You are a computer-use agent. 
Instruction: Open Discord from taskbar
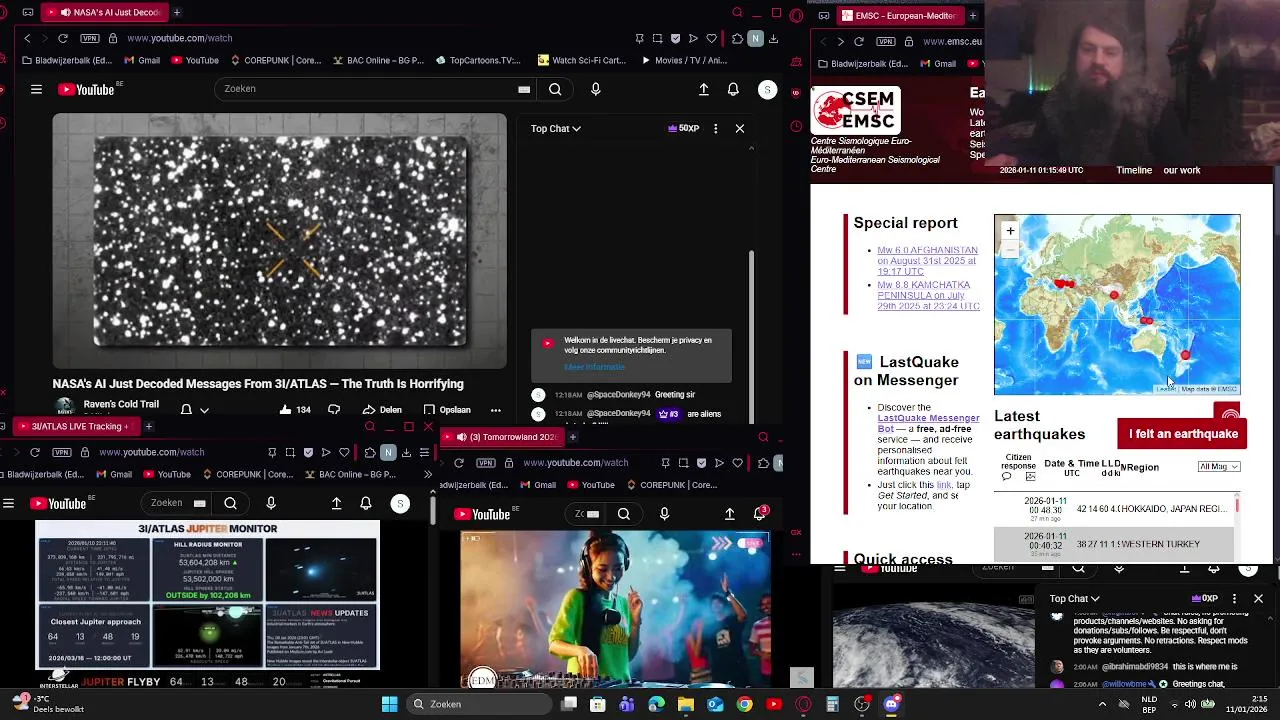coord(891,704)
